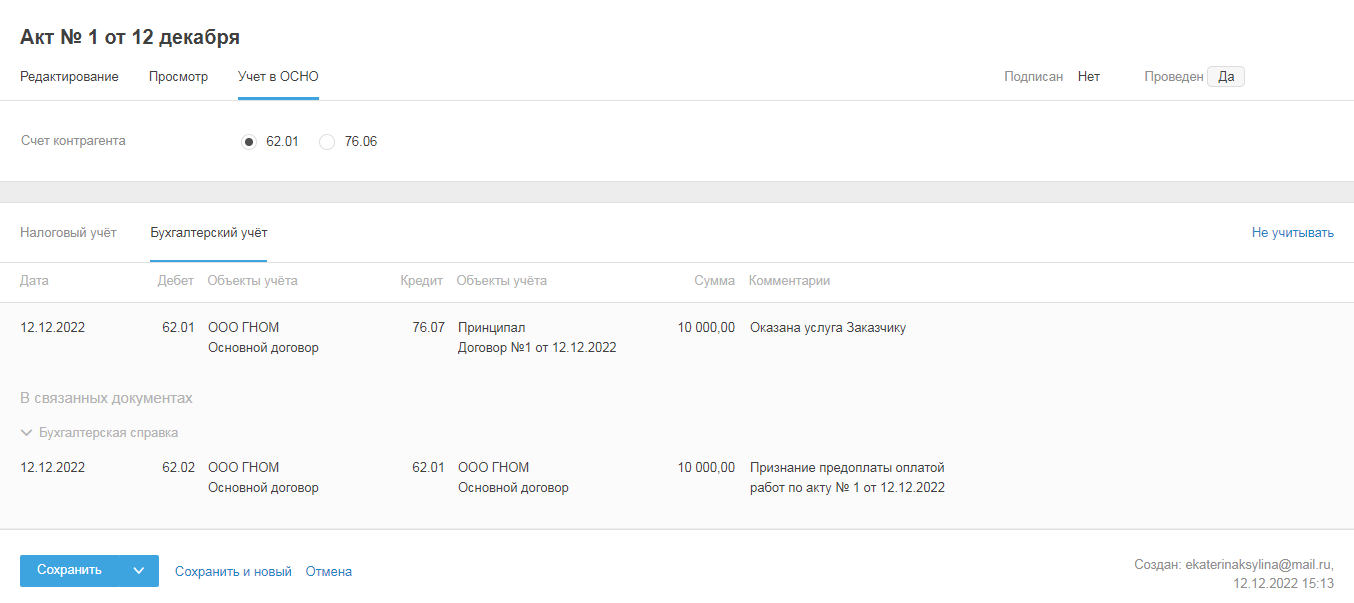Toggle the Проведен status button Да

point(1225,77)
